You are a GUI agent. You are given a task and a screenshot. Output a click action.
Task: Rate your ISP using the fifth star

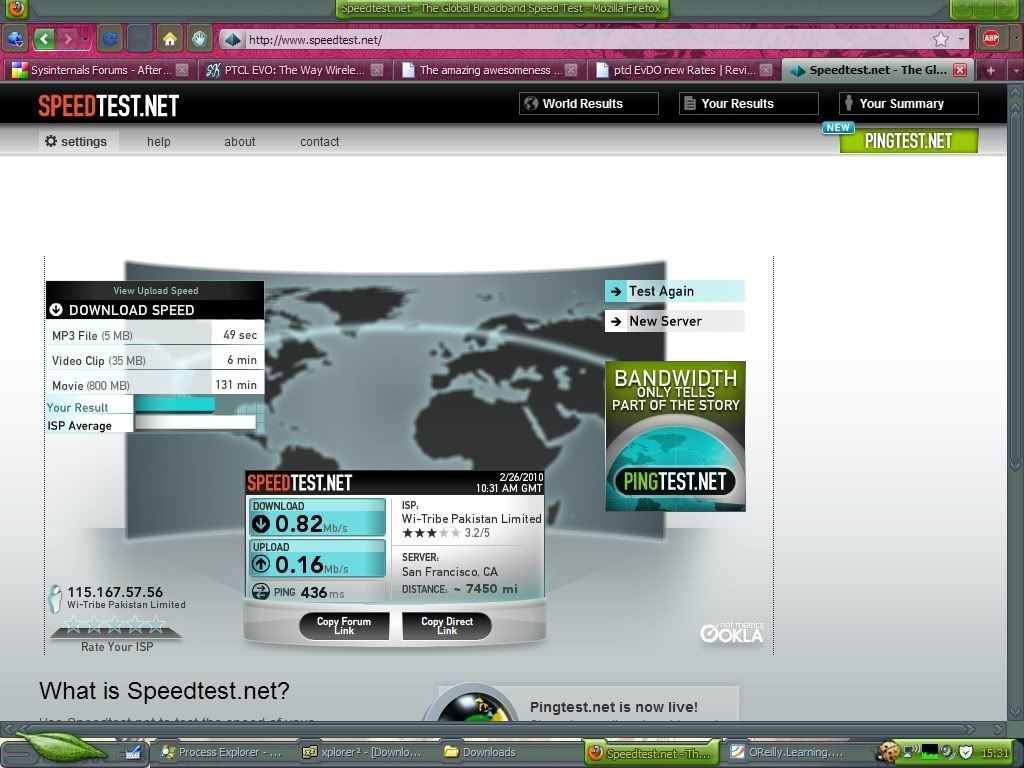(x=156, y=626)
